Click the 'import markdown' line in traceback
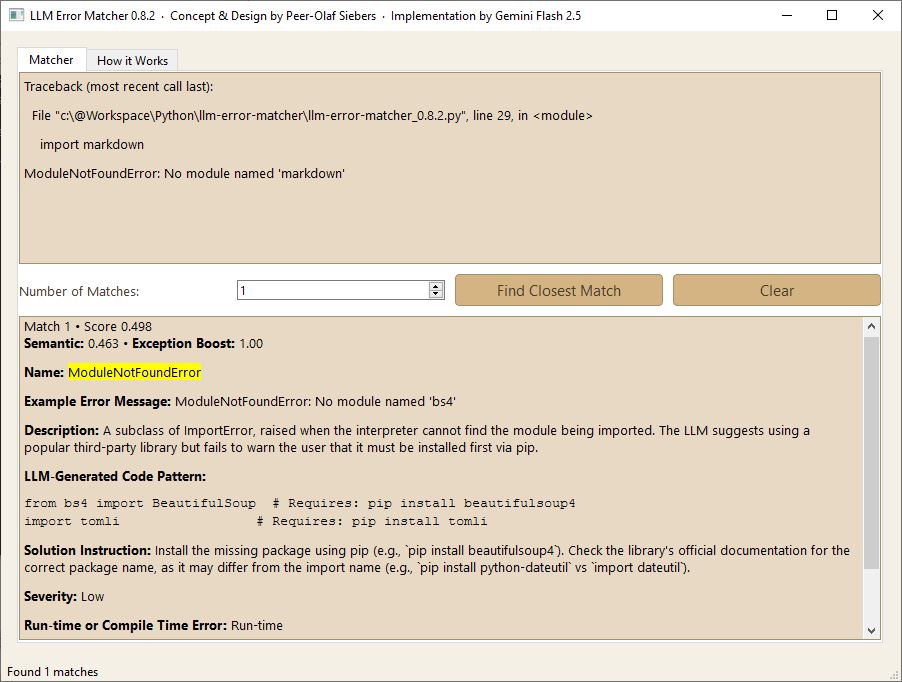Image resolution: width=902 pixels, height=682 pixels. (x=92, y=144)
